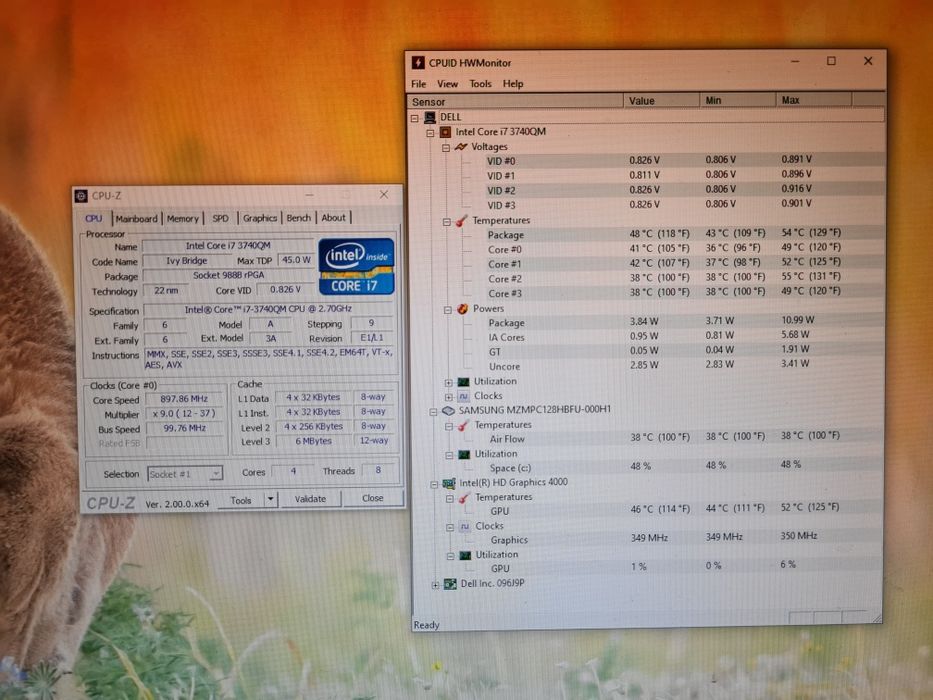Click the Min column header

pos(738,100)
